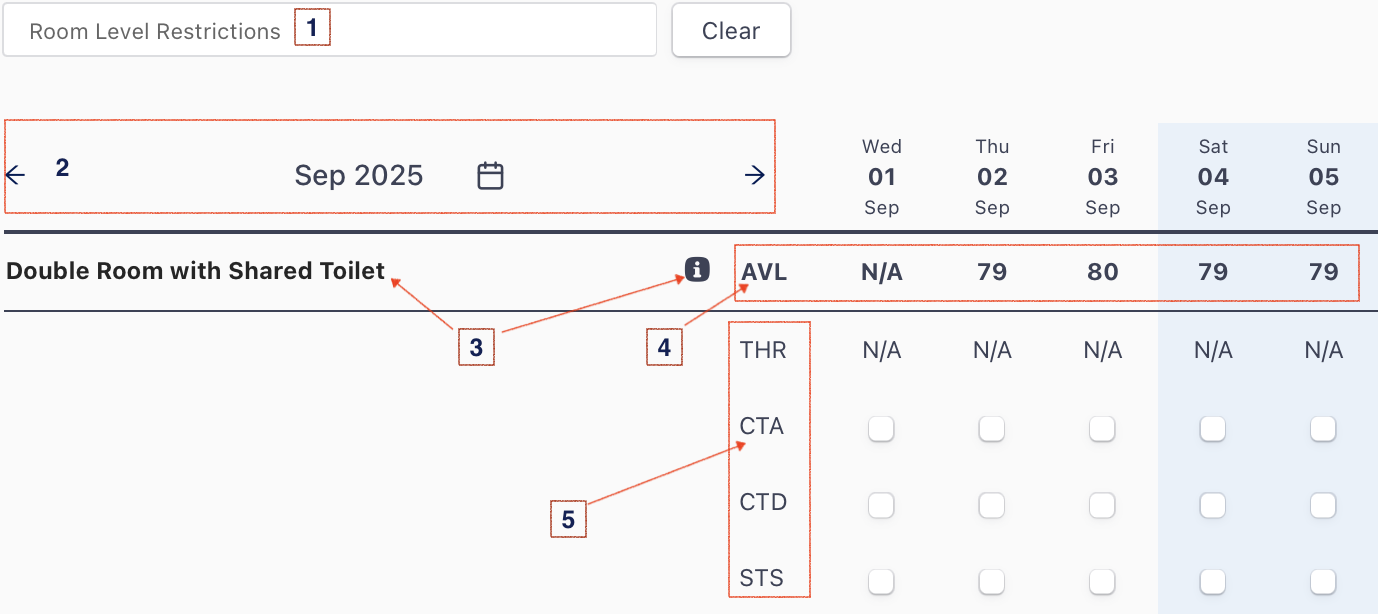Screen dimensions: 1378x614
Task: Open the Room Level Restrictions dropdown
Action: [x=329, y=31]
